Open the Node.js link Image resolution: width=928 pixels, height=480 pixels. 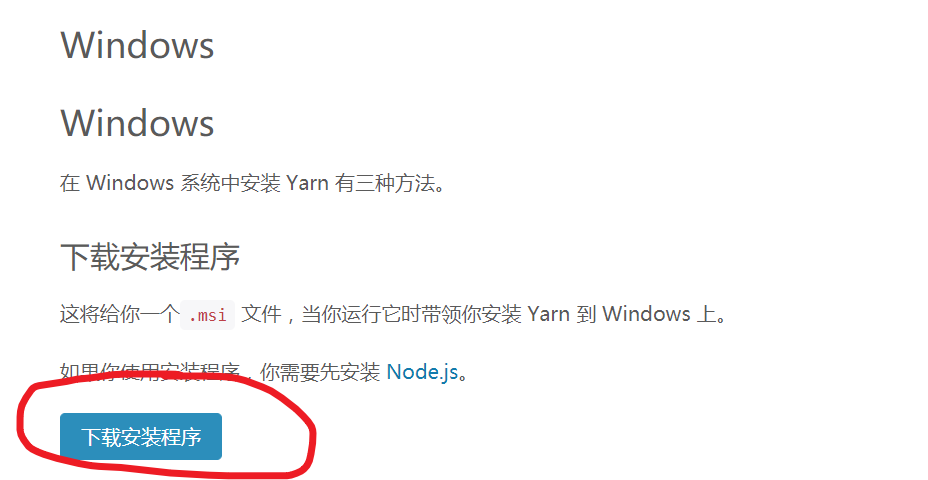pos(423,372)
